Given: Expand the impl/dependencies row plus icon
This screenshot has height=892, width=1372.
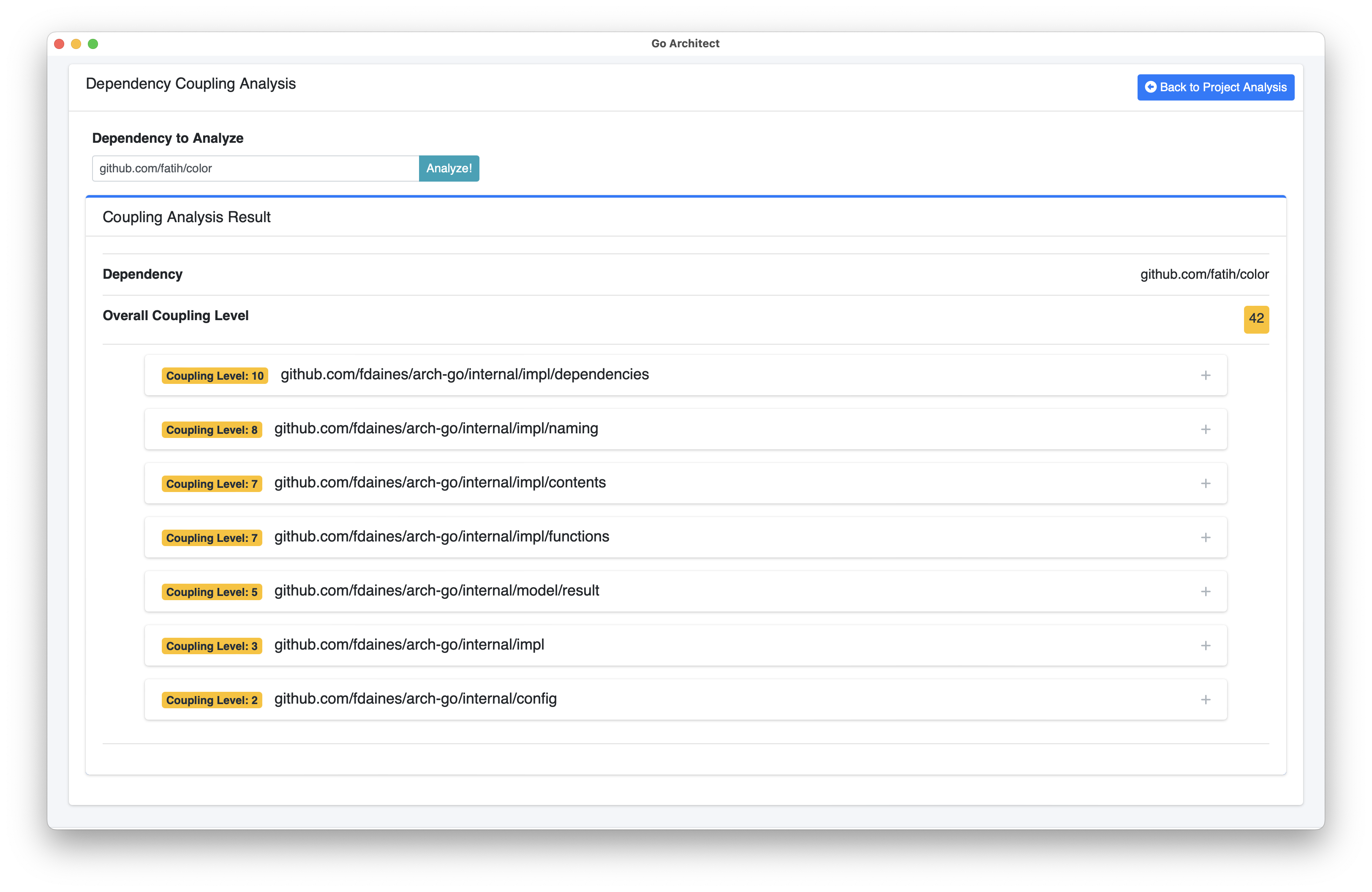Looking at the screenshot, I should click(1205, 375).
